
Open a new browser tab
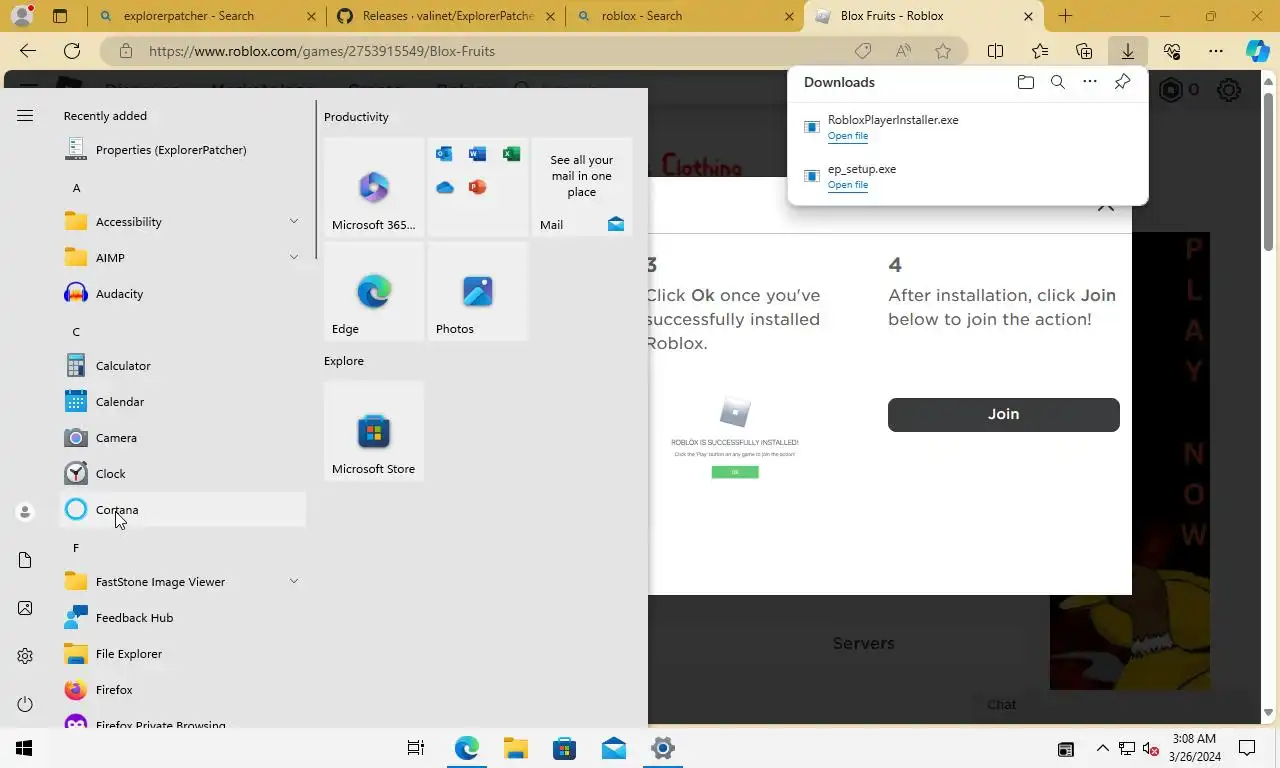tap(1065, 16)
